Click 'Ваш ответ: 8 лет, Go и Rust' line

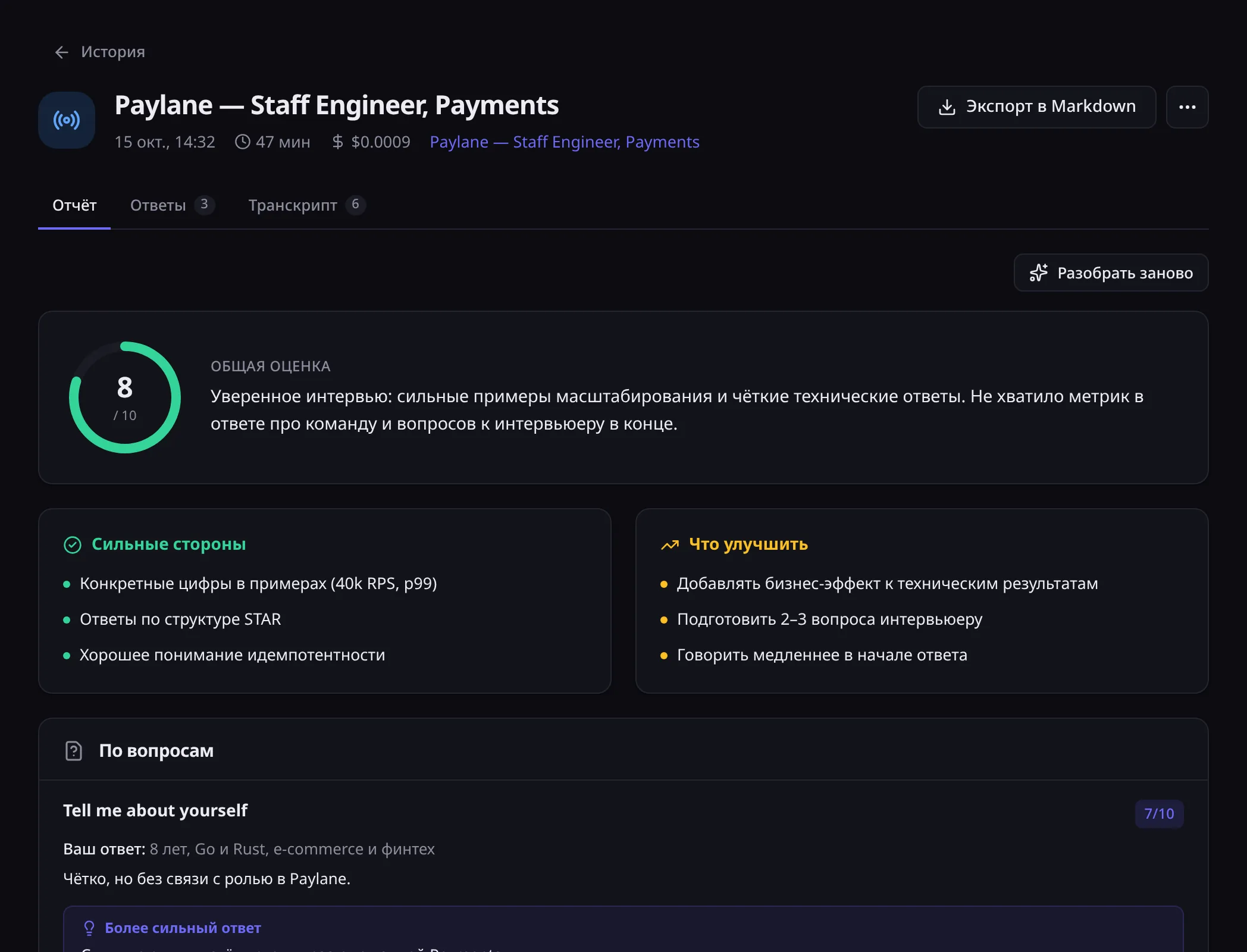(x=249, y=849)
